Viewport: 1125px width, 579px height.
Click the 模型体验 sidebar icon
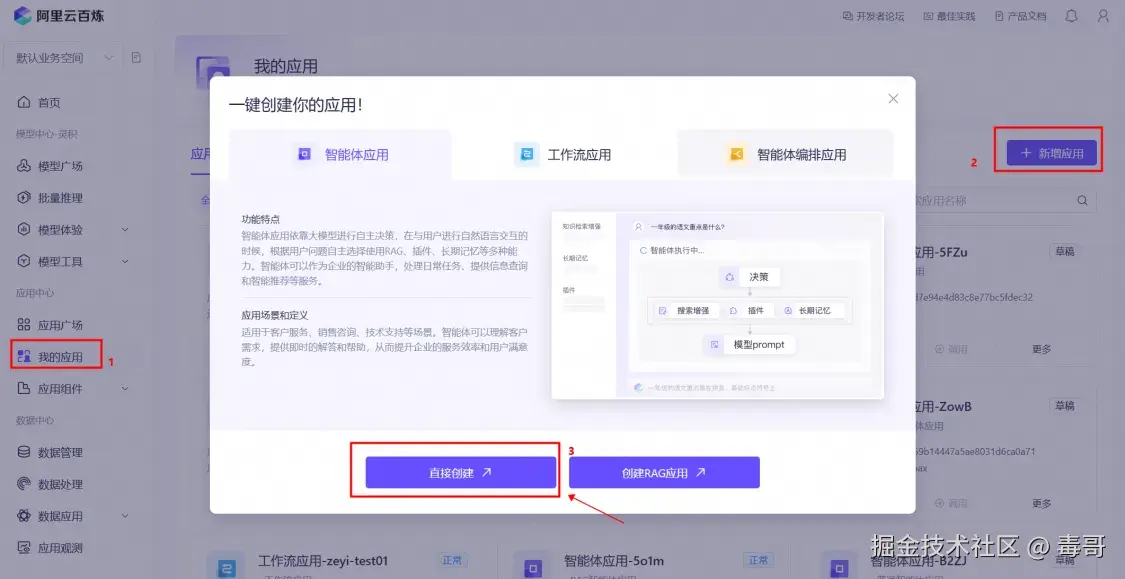click(x=24, y=230)
